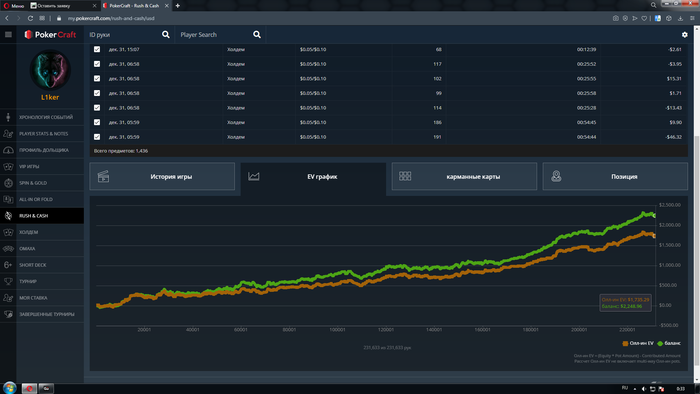Uncheck session row with result -$46.32
700x394 pixels.
click(97, 137)
